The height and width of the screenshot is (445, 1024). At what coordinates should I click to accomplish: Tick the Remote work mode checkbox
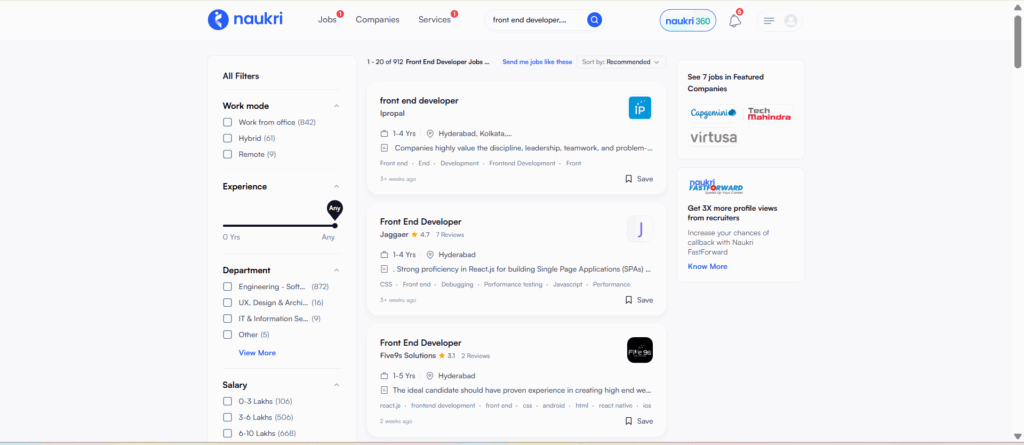[228, 154]
